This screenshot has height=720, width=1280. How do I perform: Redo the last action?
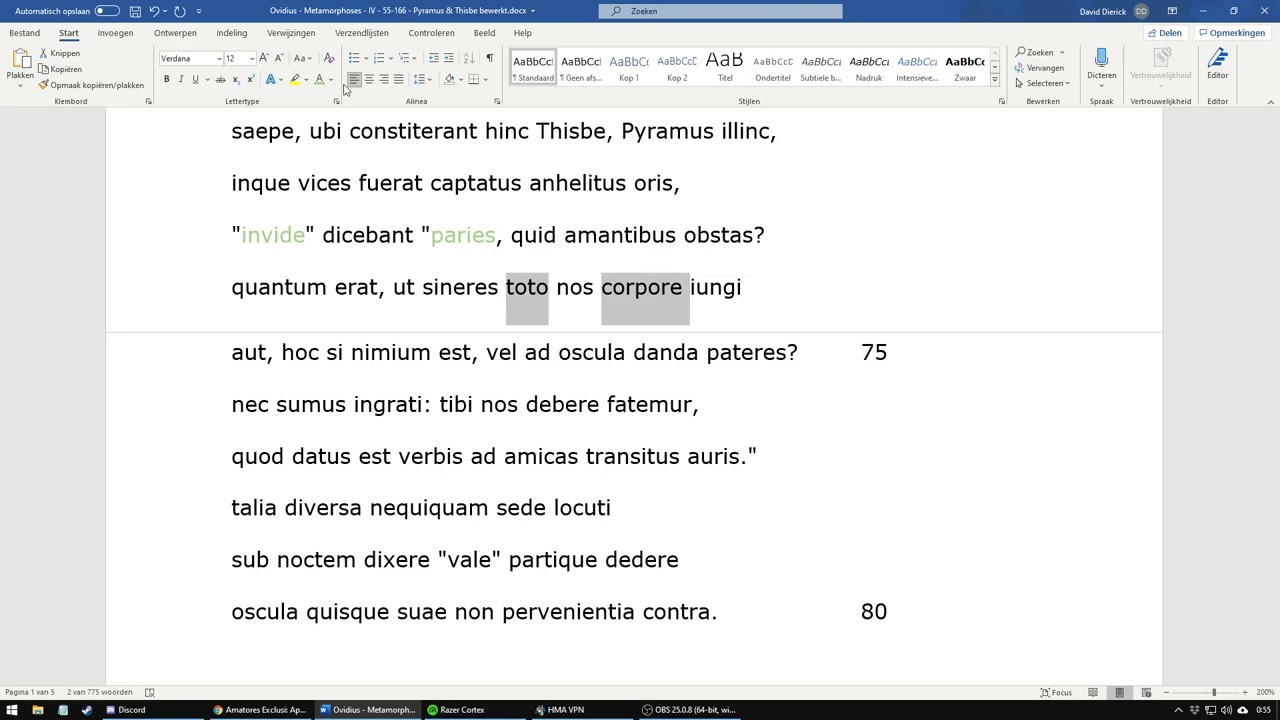coord(180,11)
